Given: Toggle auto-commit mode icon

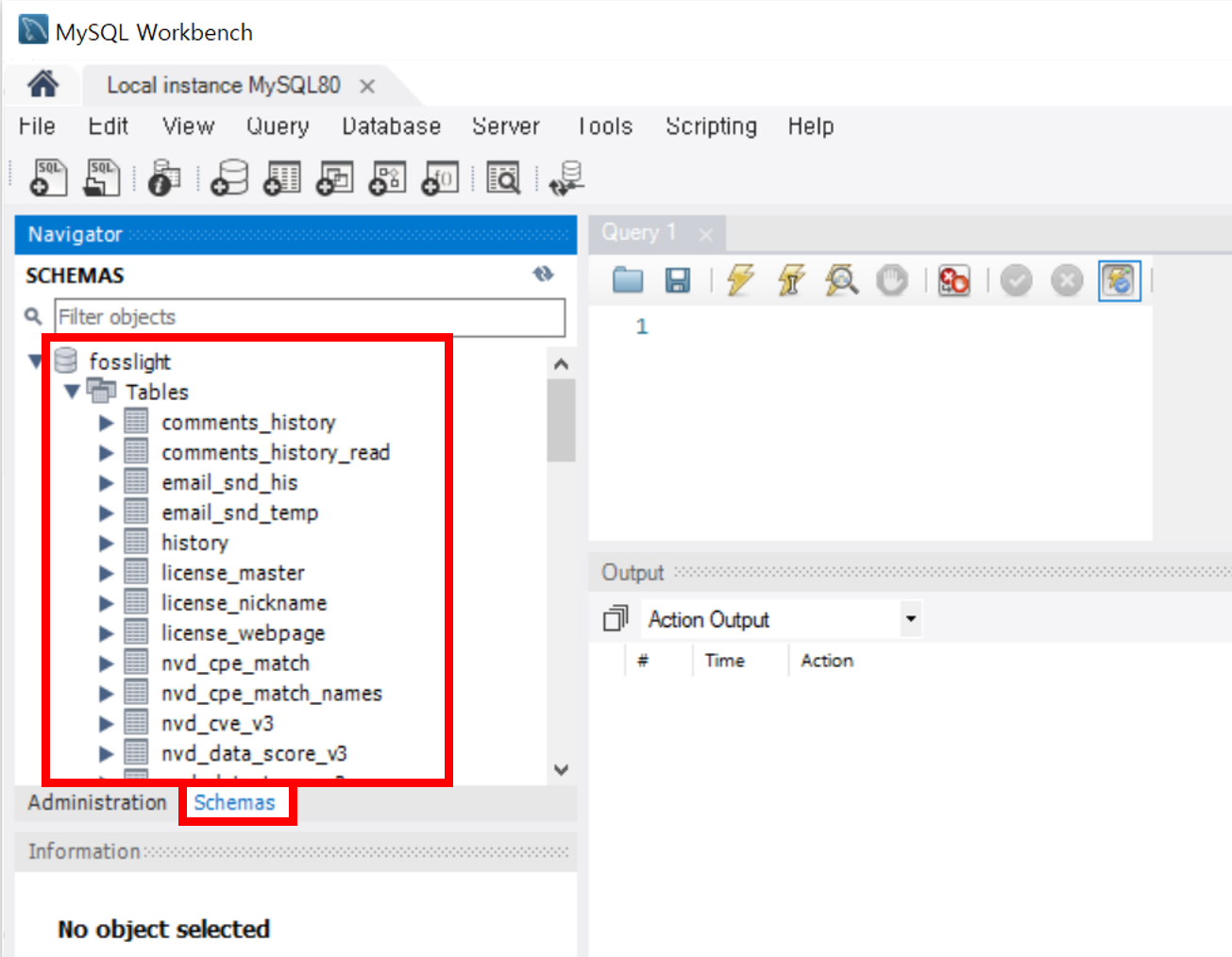Looking at the screenshot, I should (x=1119, y=280).
